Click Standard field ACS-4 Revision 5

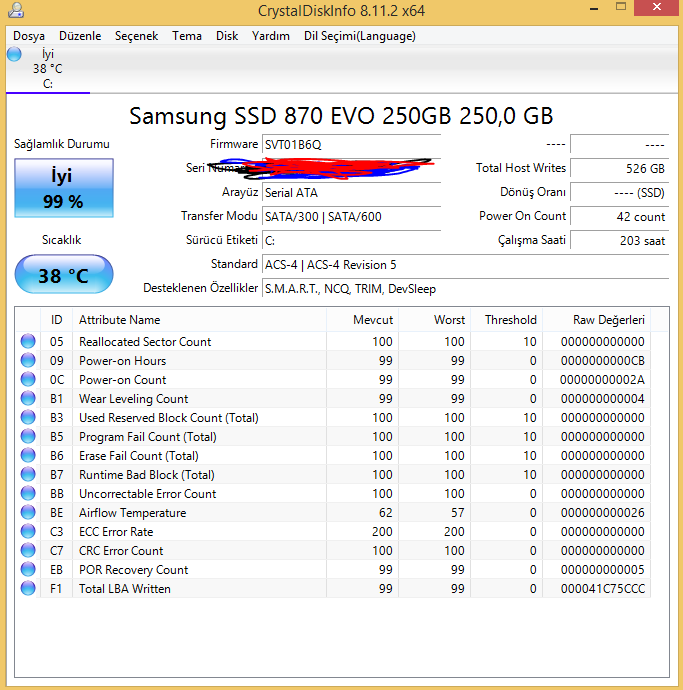coord(465,265)
